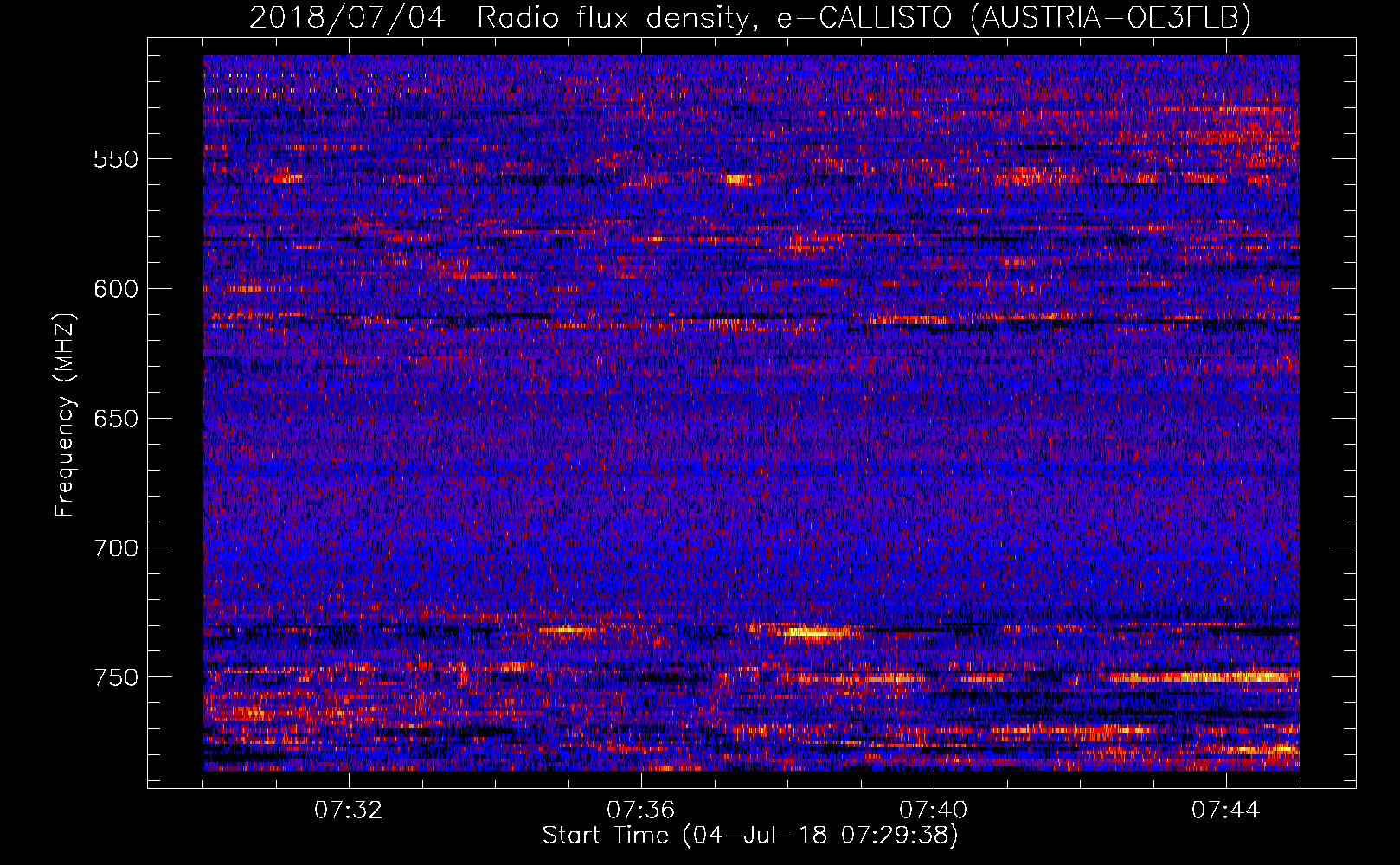Click the 600 frequency tick label
Screen dimensions: 1400x865
116,289
